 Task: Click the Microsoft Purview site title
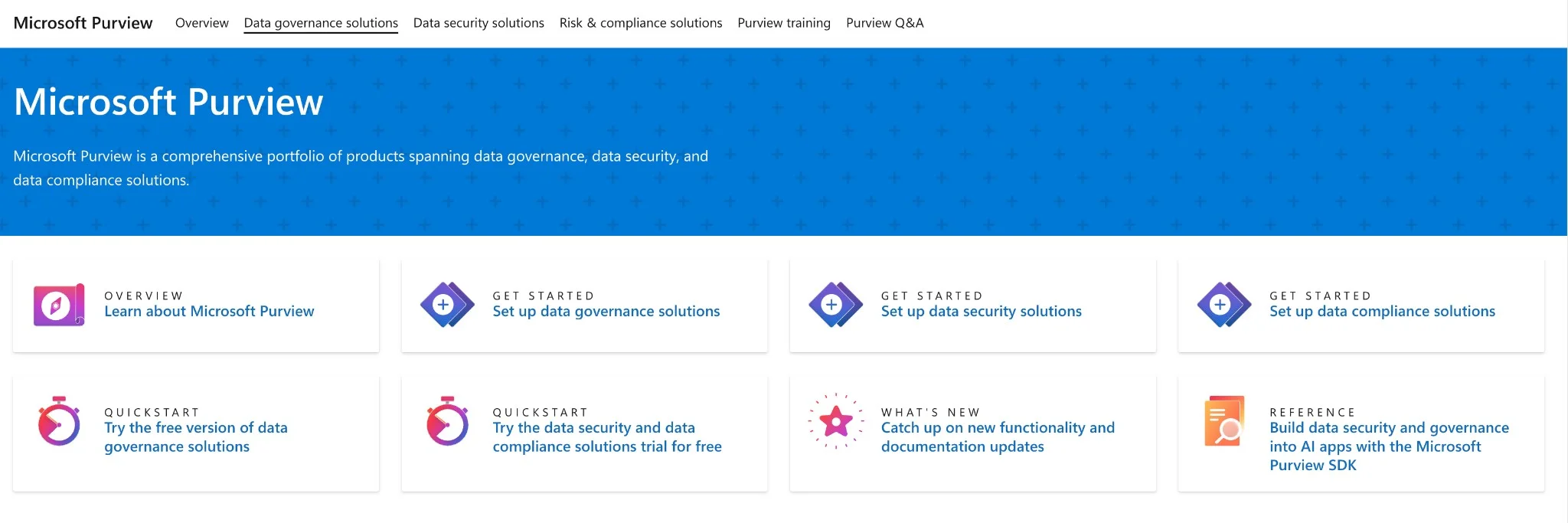click(83, 23)
